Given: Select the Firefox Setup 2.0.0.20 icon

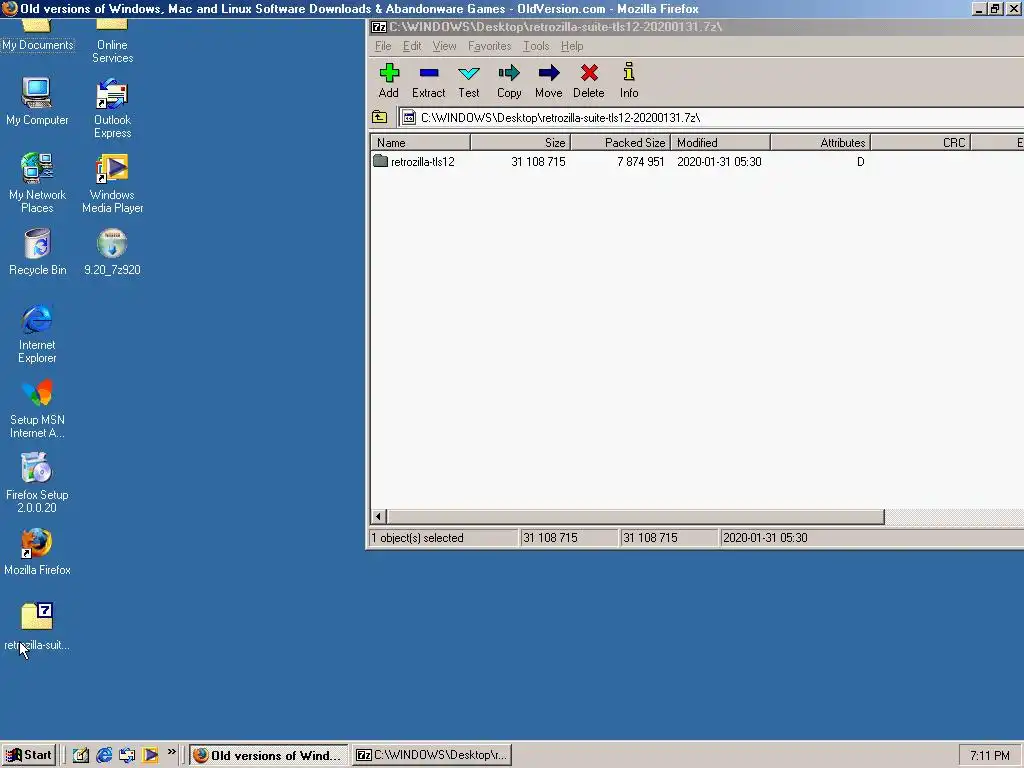Looking at the screenshot, I should coord(37,483).
